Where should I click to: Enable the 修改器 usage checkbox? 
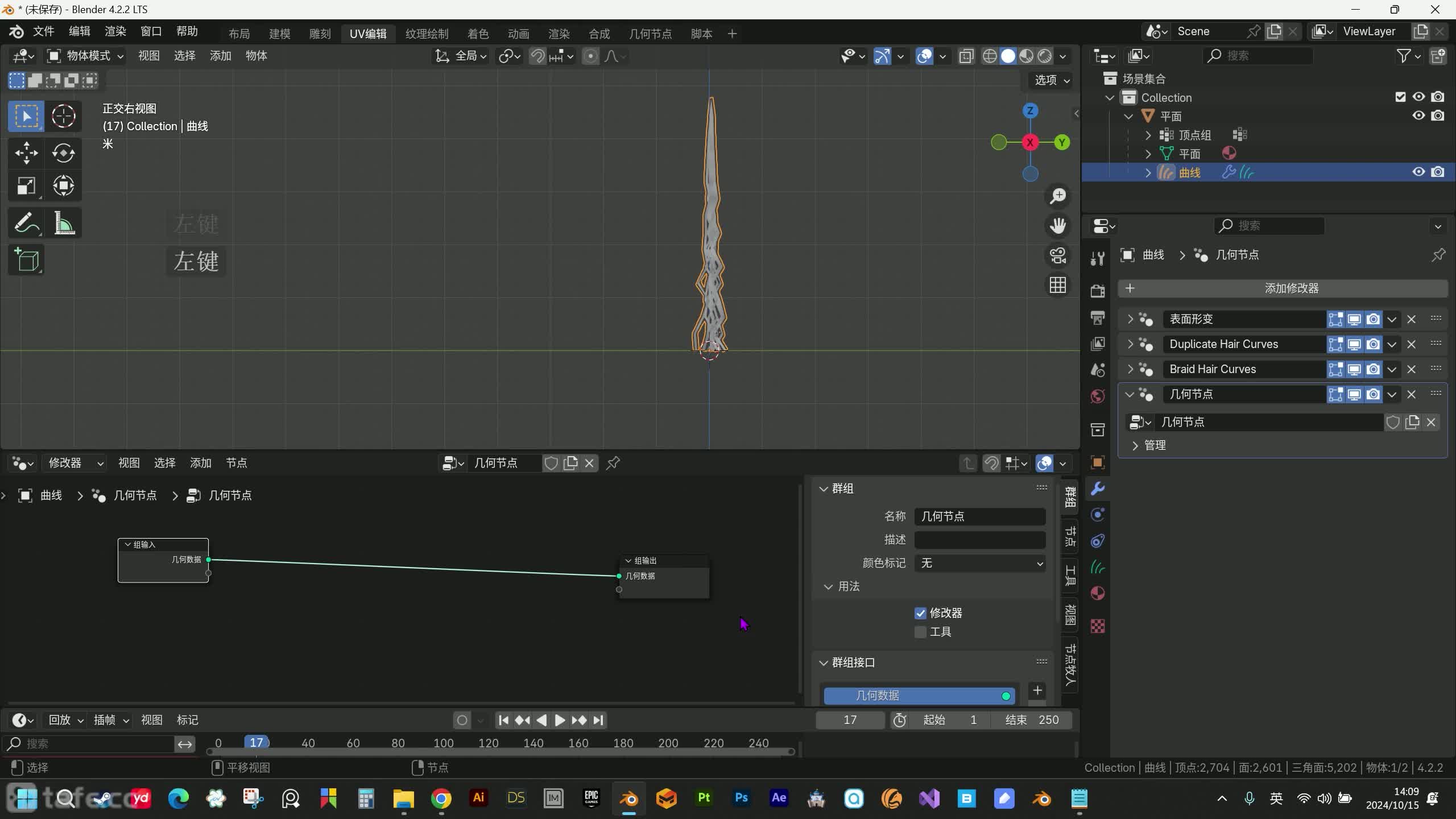coord(920,613)
